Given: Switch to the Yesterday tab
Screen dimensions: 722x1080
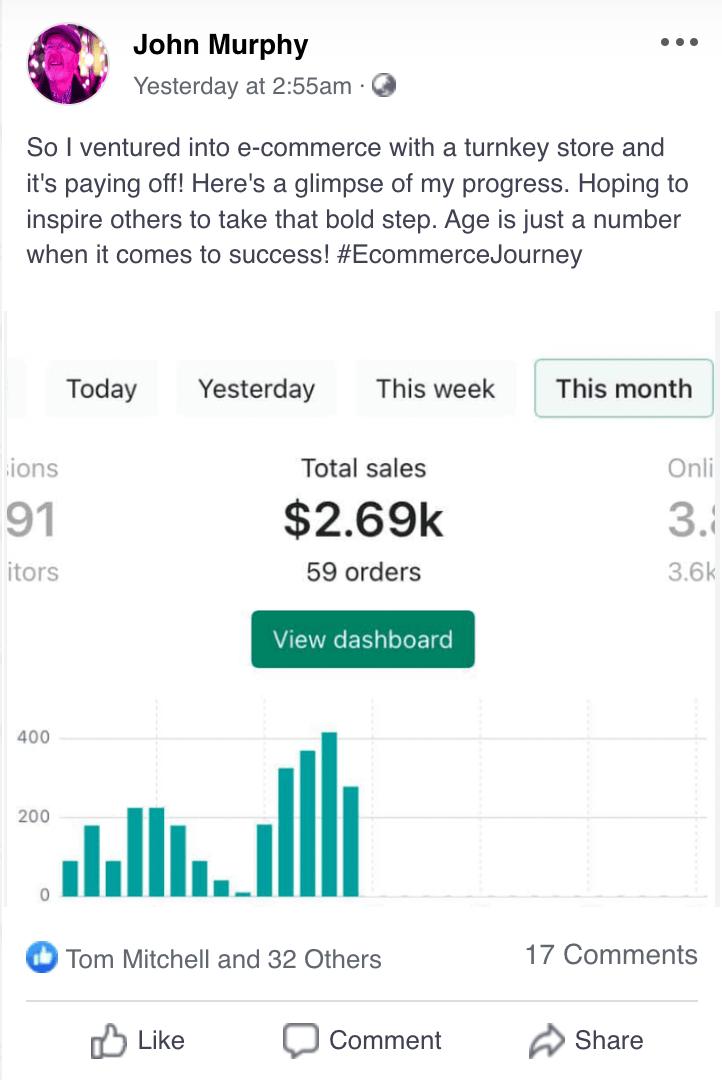Looking at the screenshot, I should (256, 389).
